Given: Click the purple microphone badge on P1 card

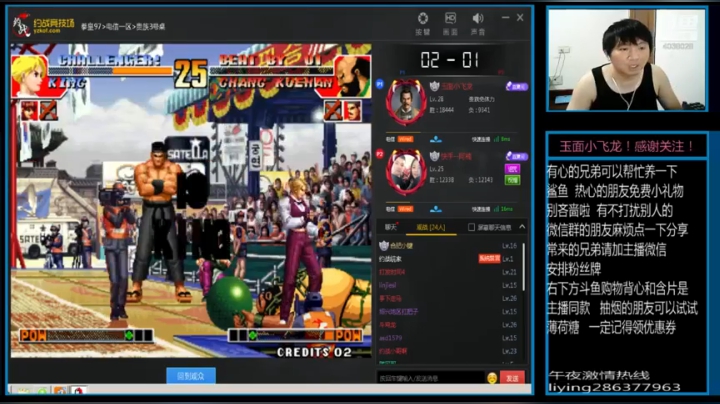Looking at the screenshot, I should point(516,86).
